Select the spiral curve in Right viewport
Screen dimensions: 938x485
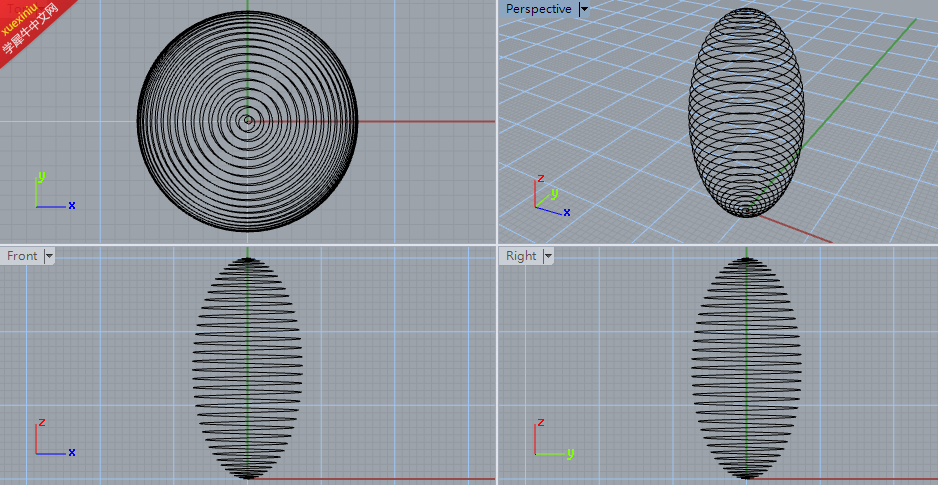pyautogui.click(x=746, y=368)
